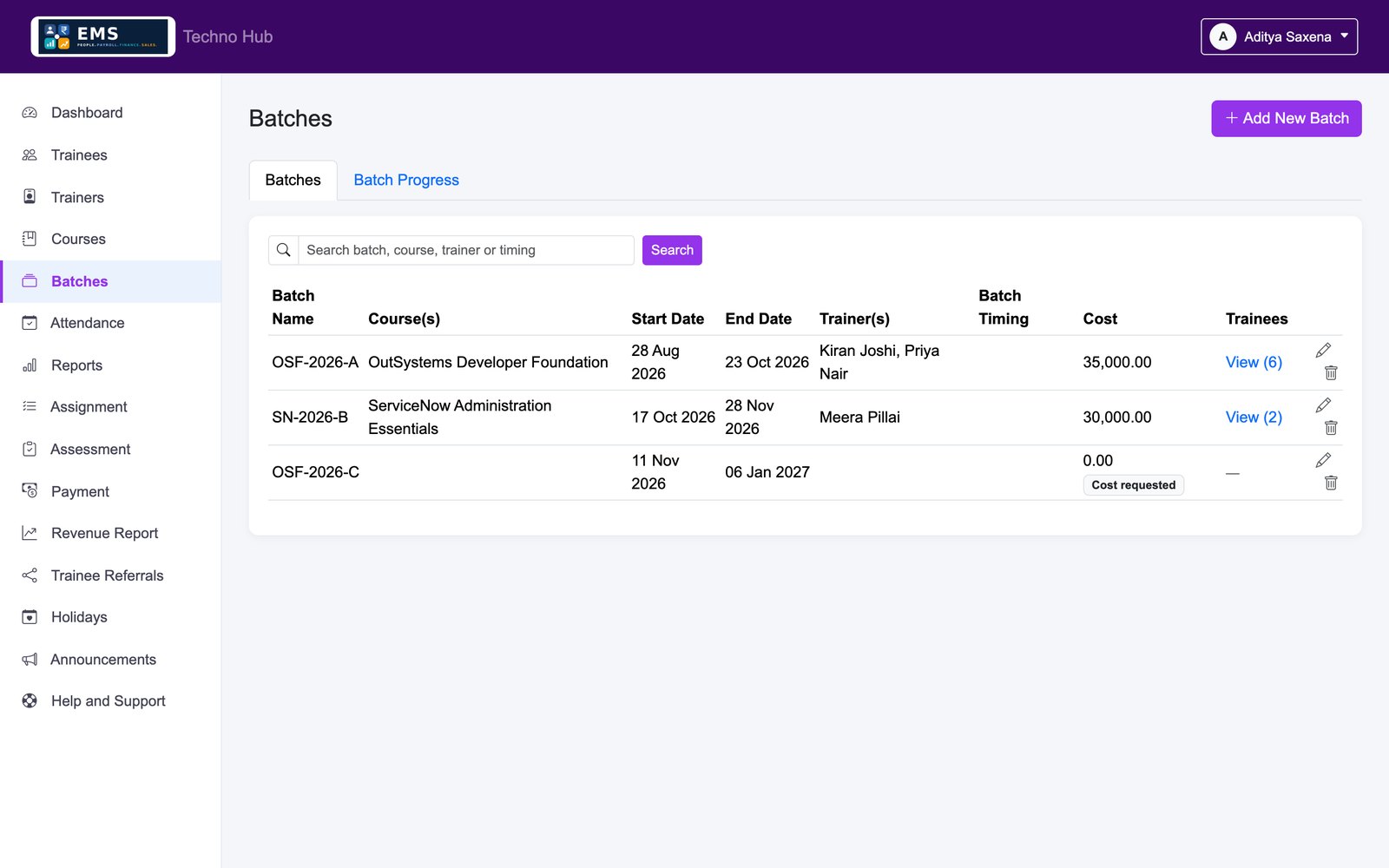This screenshot has width=1389, height=868.
Task: Open the Courses sidebar item
Action: pos(111,239)
